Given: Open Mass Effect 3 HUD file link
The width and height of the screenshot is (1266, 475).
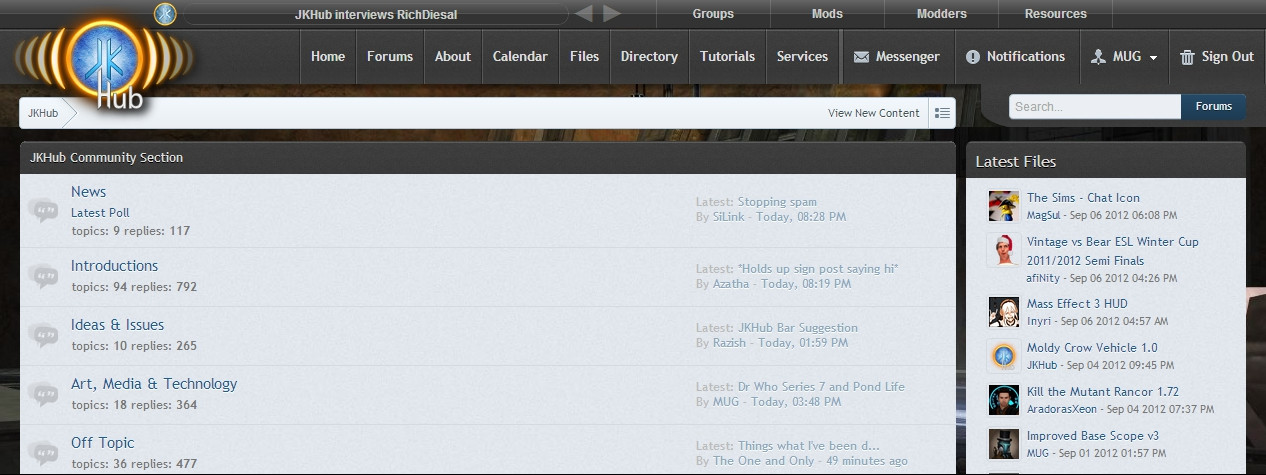Looking at the screenshot, I should click(1077, 304).
